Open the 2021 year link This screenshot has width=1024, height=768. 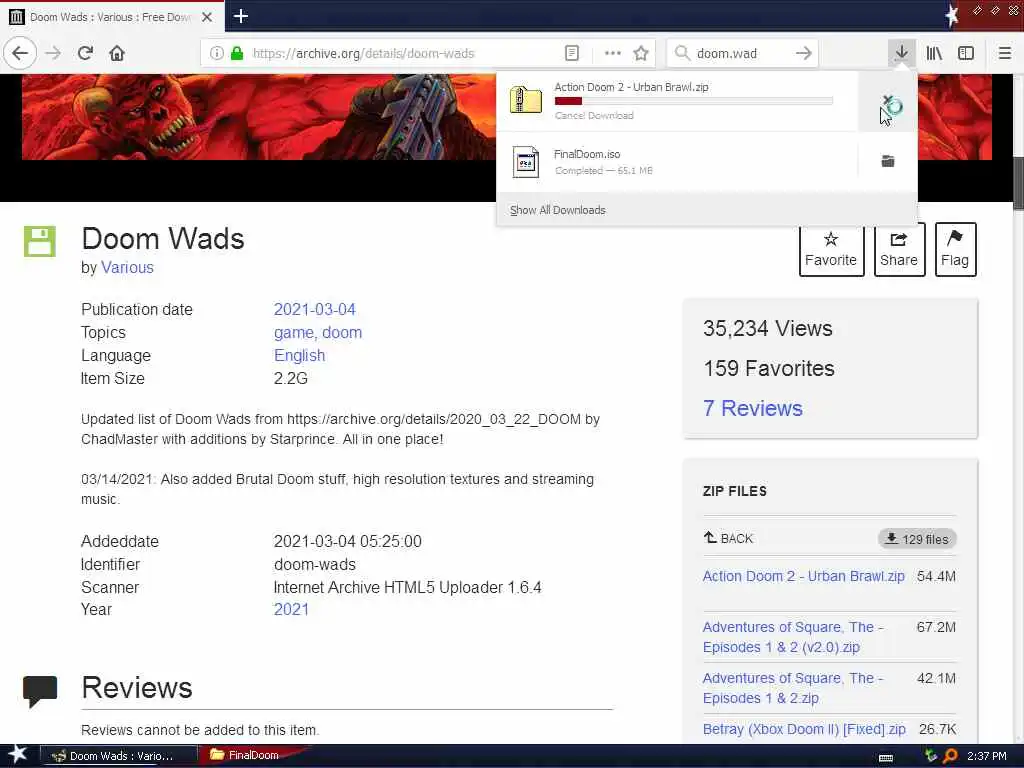291,609
